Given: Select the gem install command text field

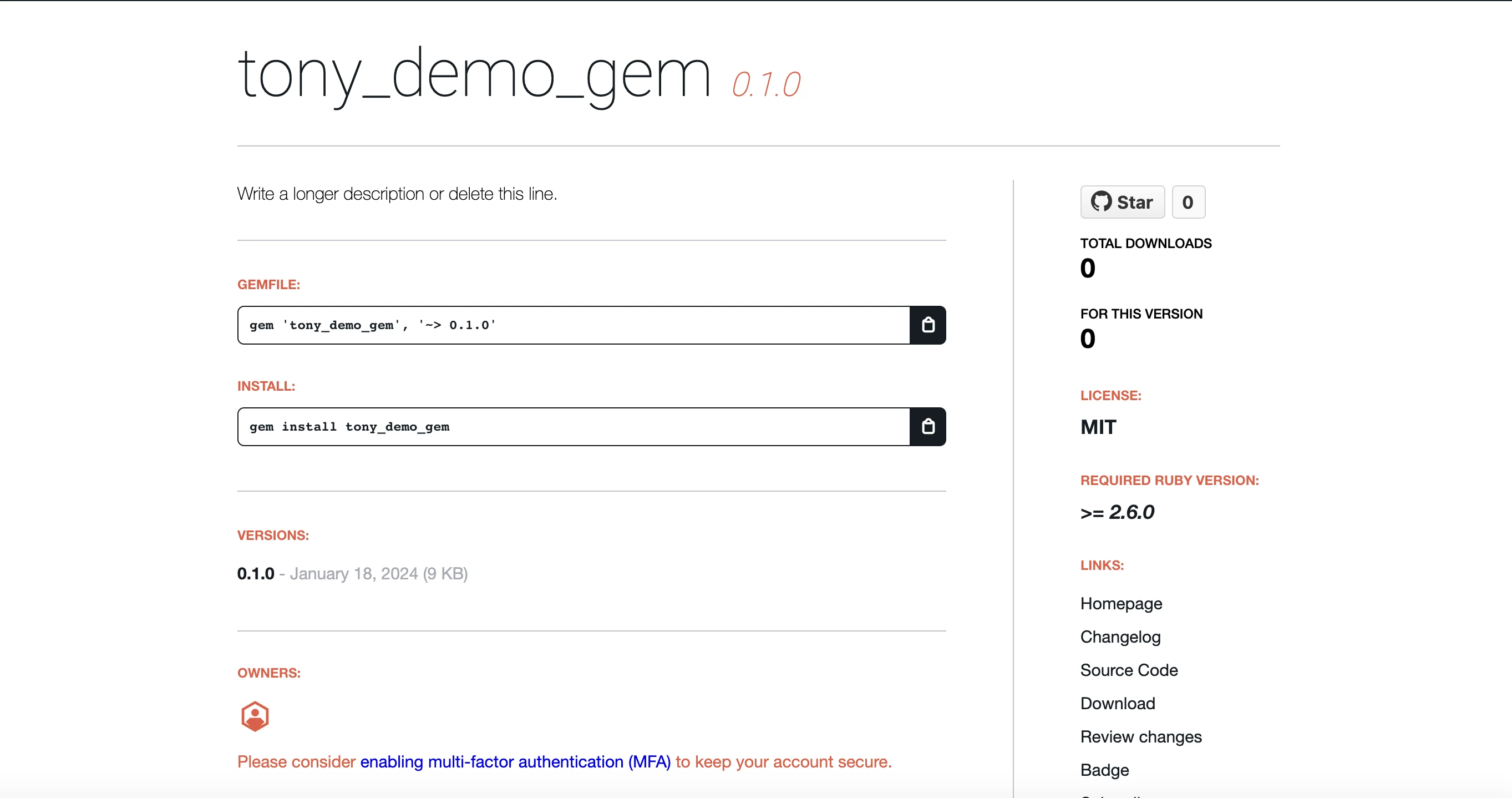Looking at the screenshot, I should [572, 426].
